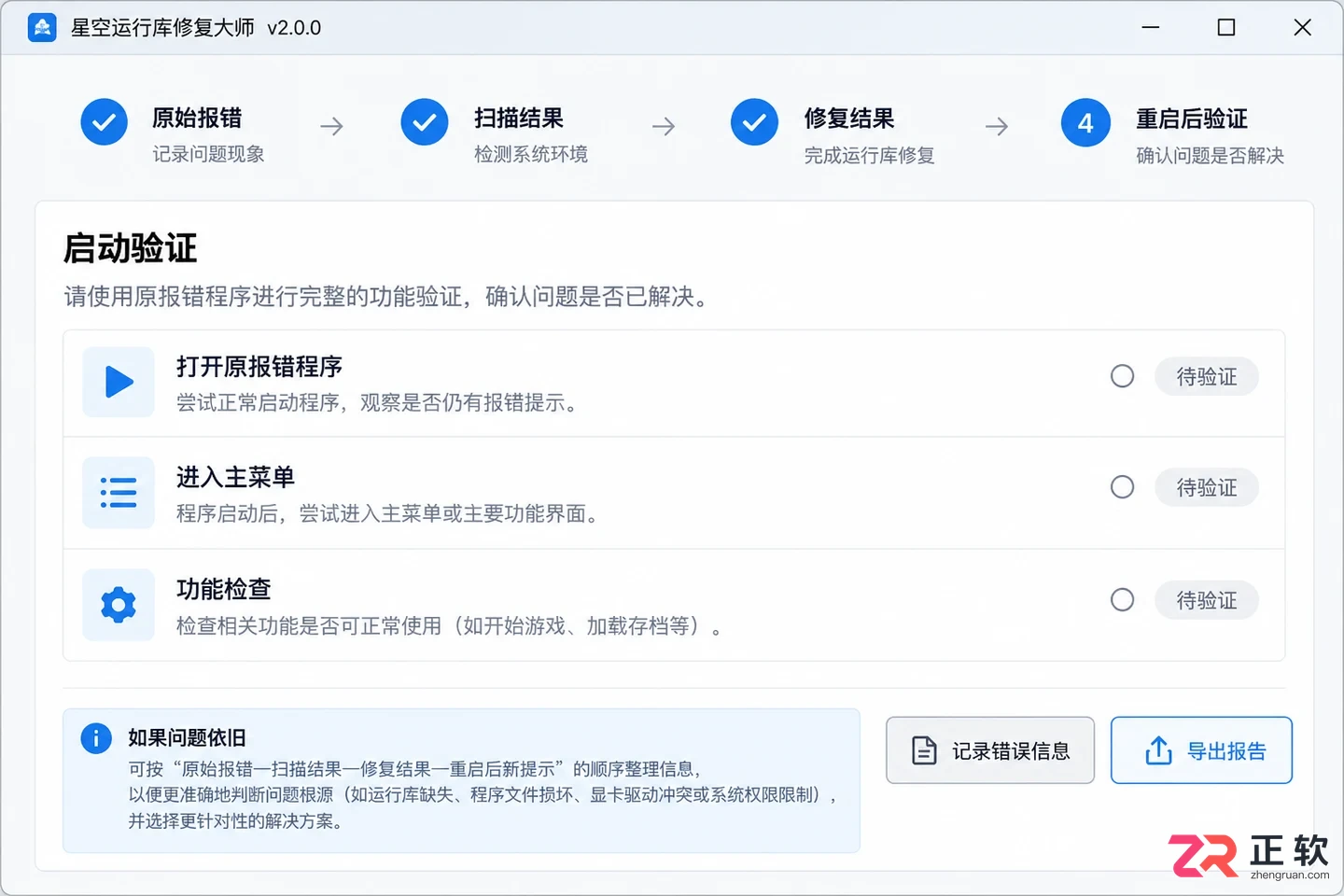Click the upload icon in 导出报告 button
This screenshot has height=896, width=1344.
[x=1158, y=750]
